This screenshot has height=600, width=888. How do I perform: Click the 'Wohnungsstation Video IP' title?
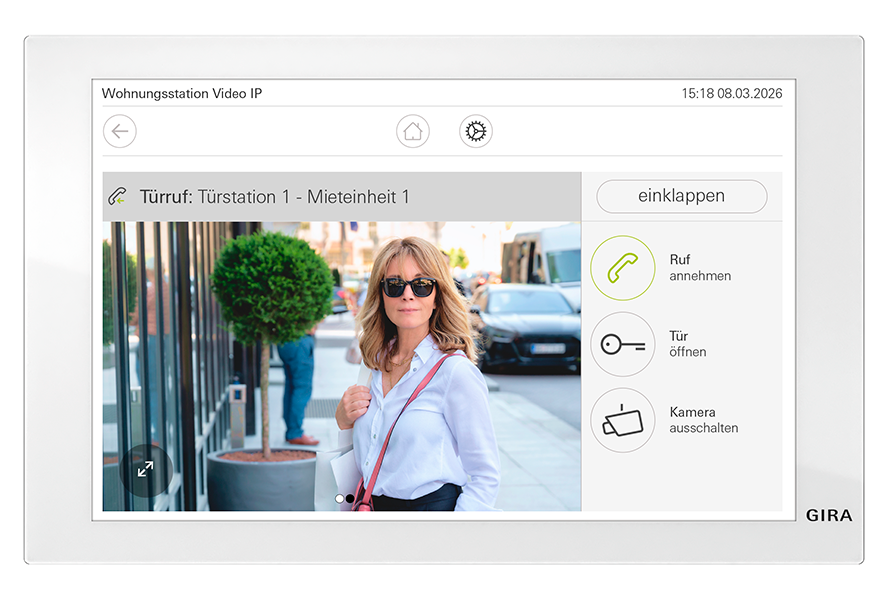point(182,94)
